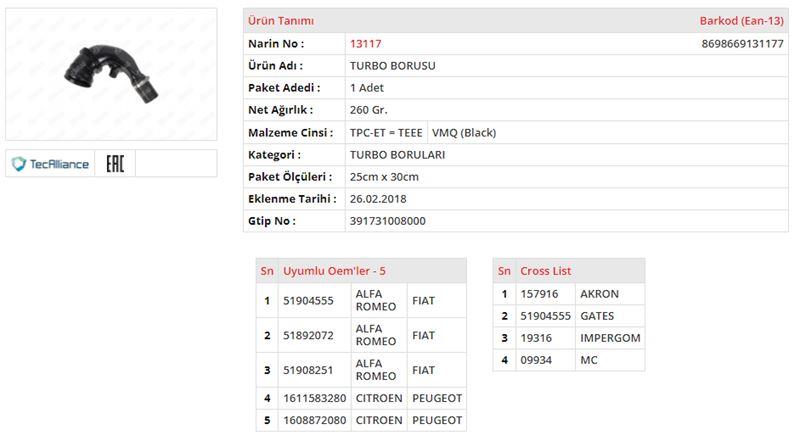This screenshot has height=441, width=800.
Task: Click FIAT in the 51908251 row
Action: click(x=423, y=370)
